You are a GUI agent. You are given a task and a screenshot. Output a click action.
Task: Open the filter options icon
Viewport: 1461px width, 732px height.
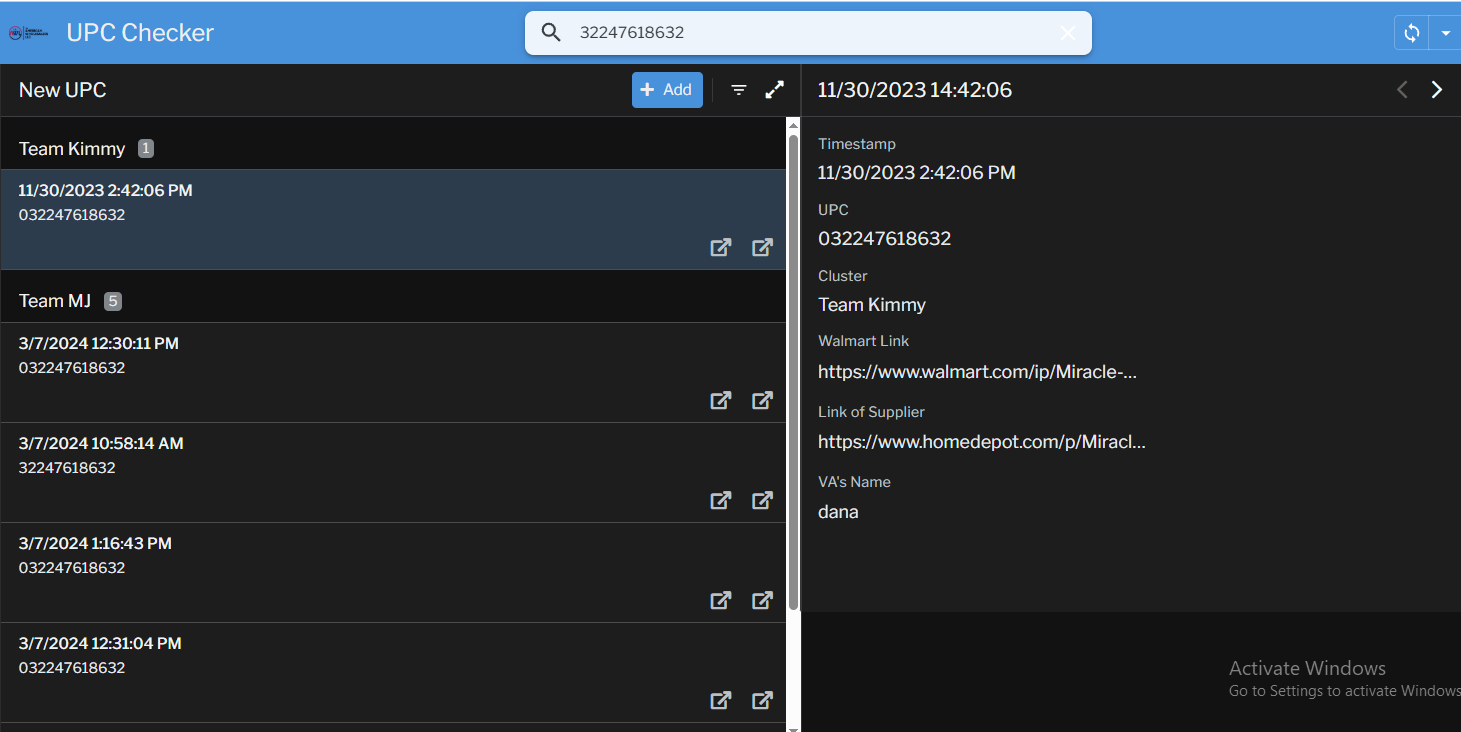point(739,90)
